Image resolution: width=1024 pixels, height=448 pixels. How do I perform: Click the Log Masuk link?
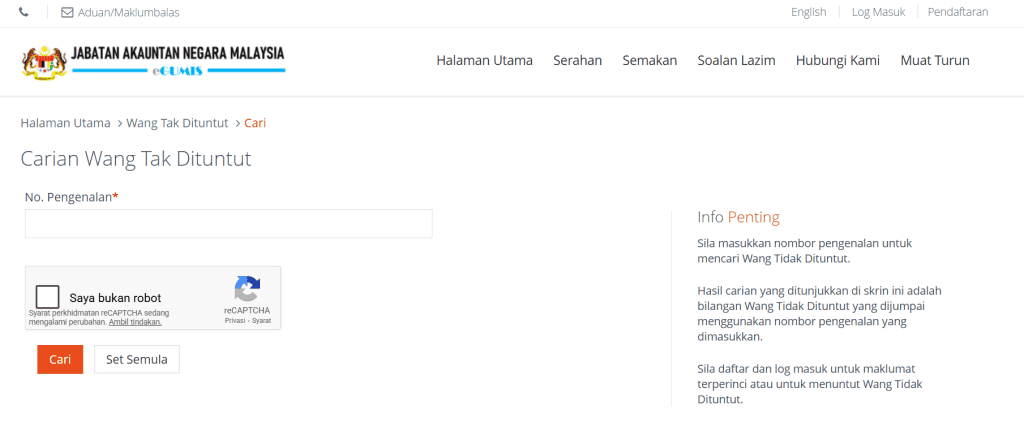click(878, 12)
